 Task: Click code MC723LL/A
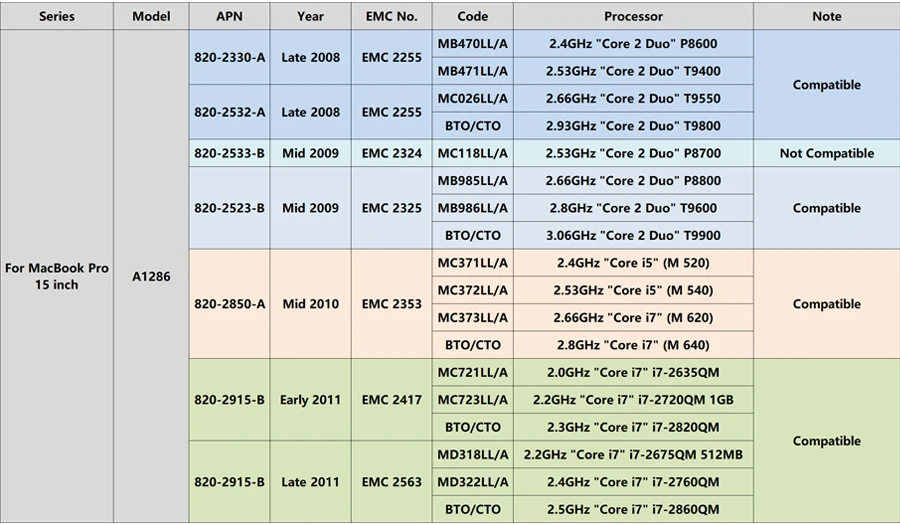click(x=472, y=399)
